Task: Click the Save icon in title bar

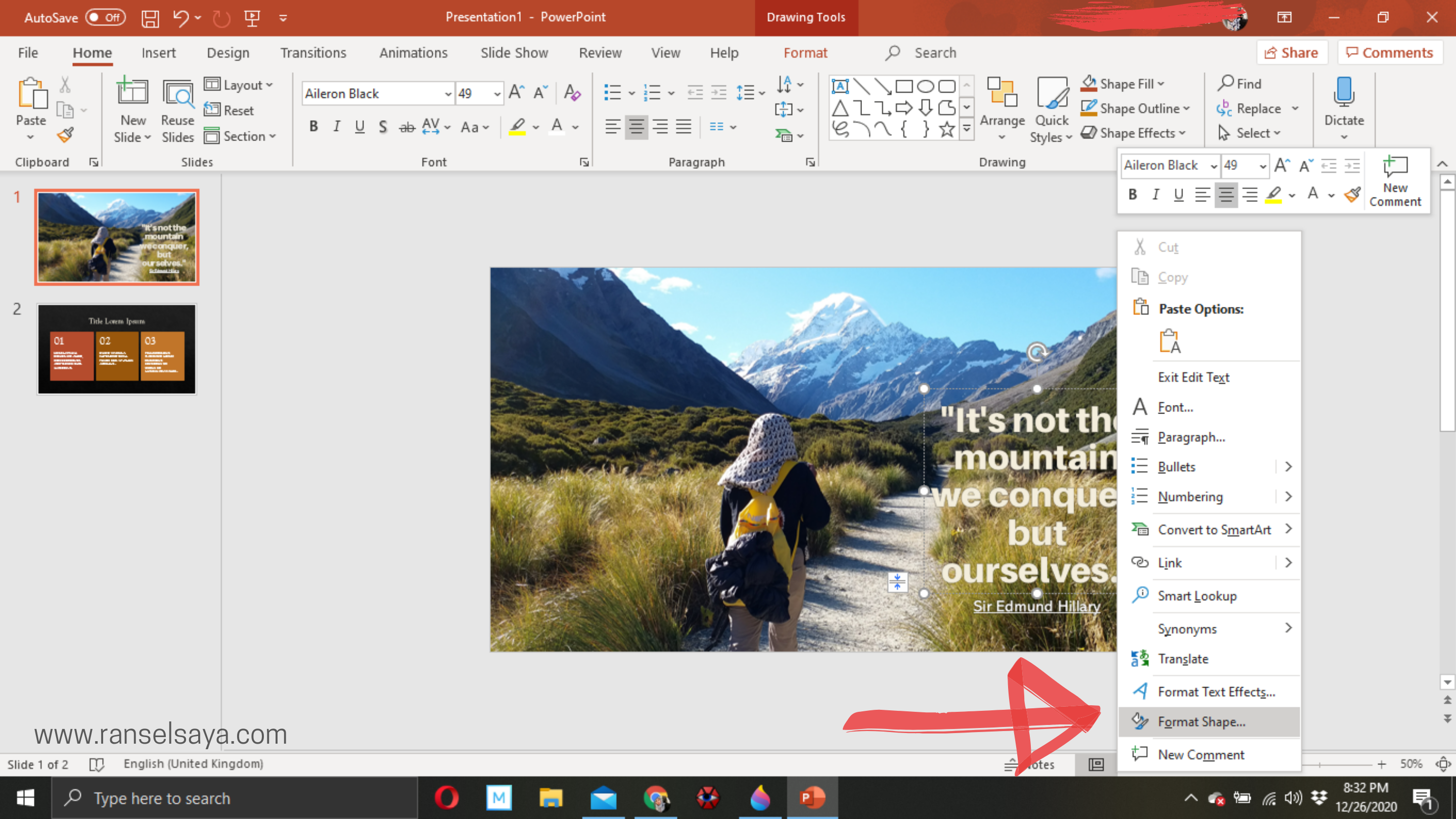Action: pos(150,18)
